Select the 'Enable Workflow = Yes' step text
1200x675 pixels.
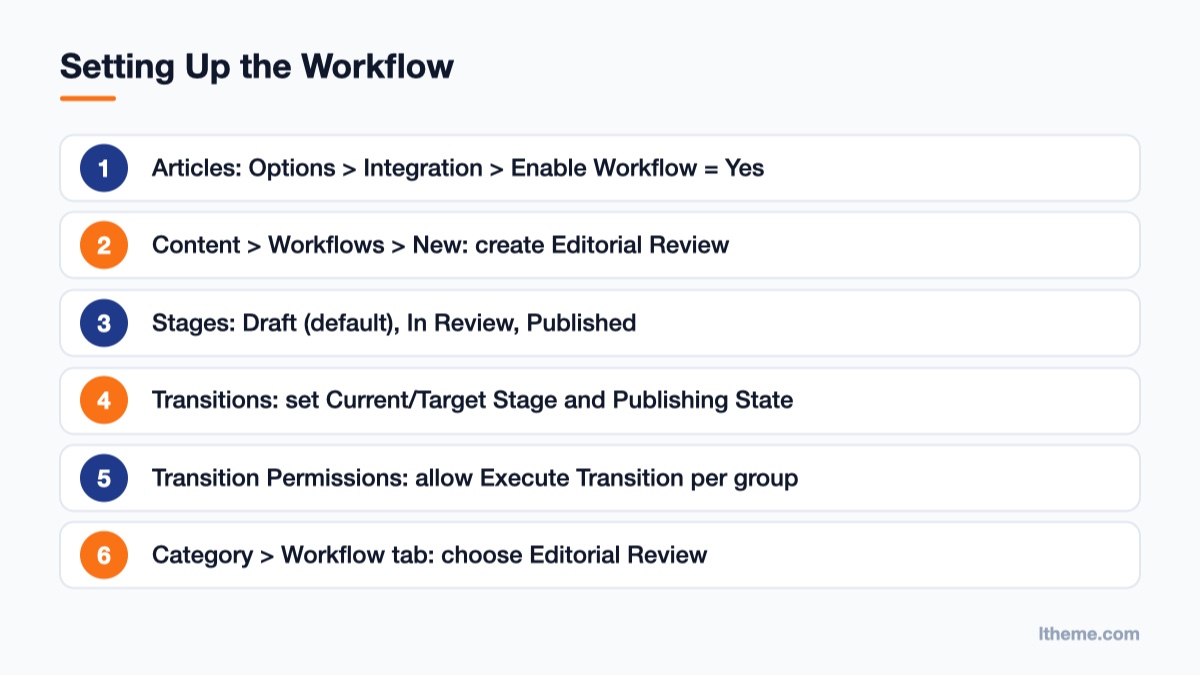tap(638, 168)
